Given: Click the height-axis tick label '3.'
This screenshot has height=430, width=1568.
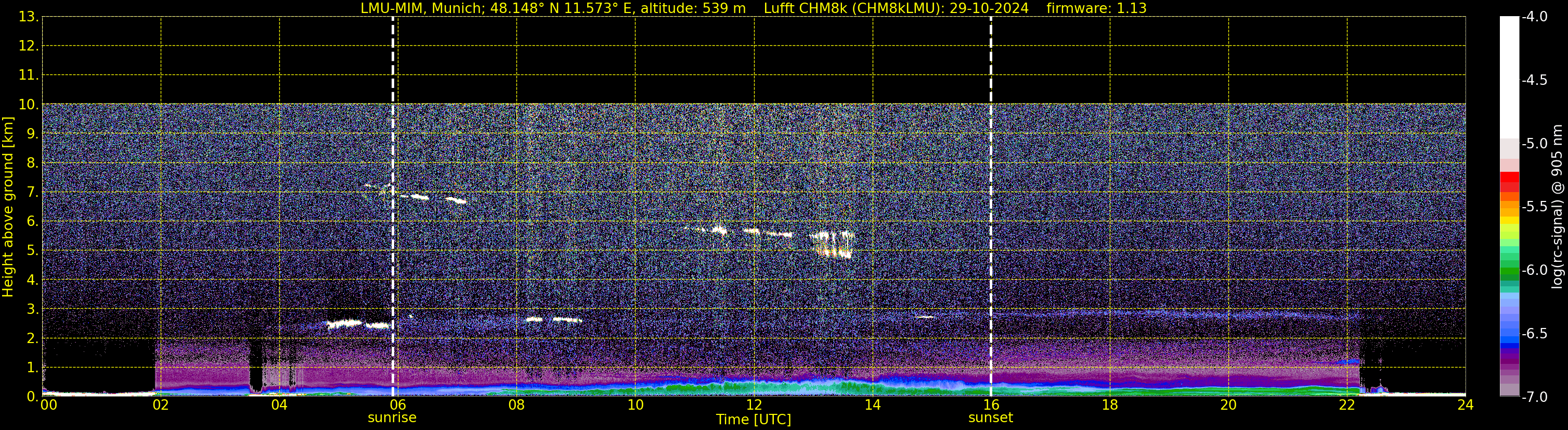Looking at the screenshot, I should tap(33, 309).
